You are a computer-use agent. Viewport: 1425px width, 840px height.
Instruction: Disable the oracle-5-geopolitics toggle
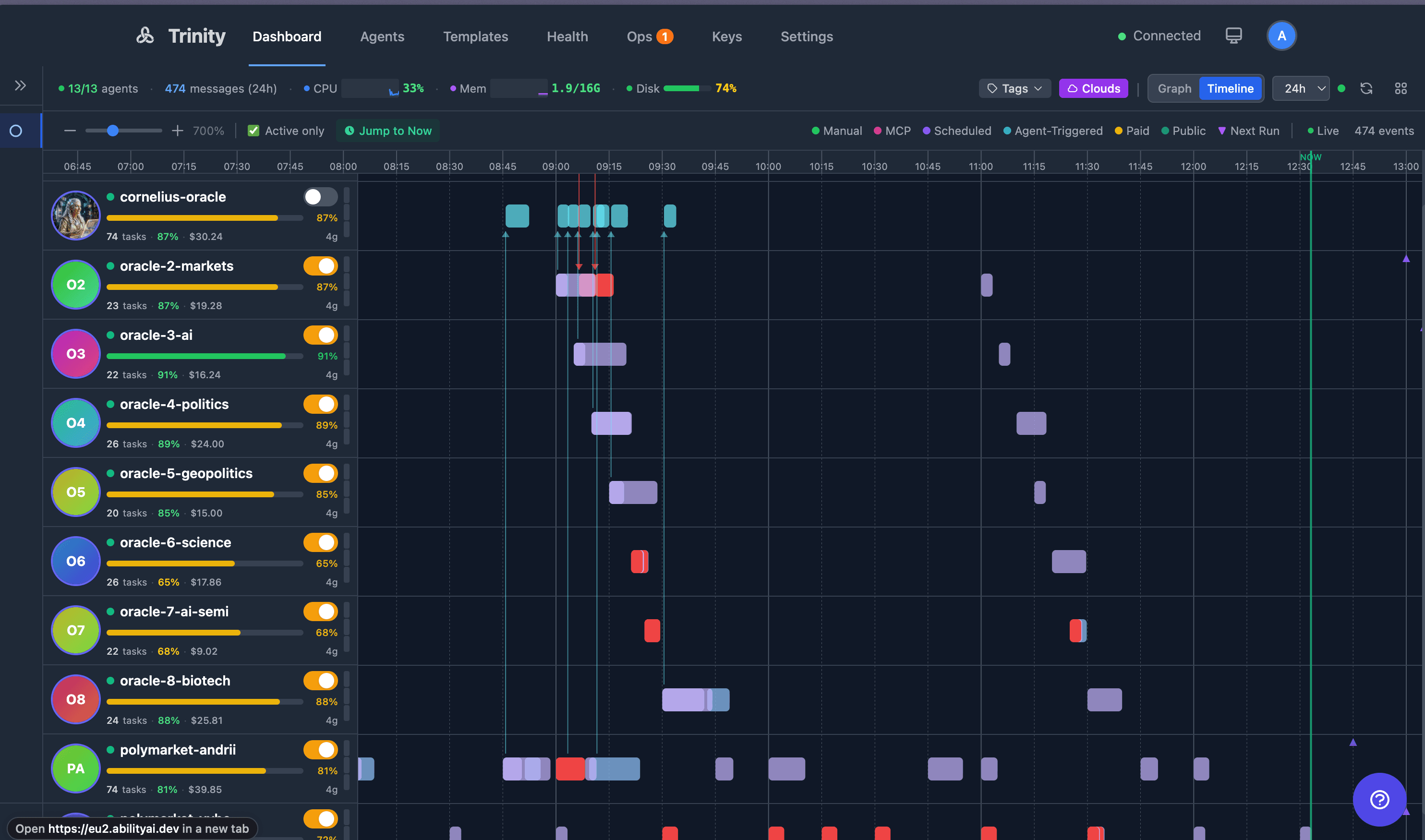tap(320, 473)
